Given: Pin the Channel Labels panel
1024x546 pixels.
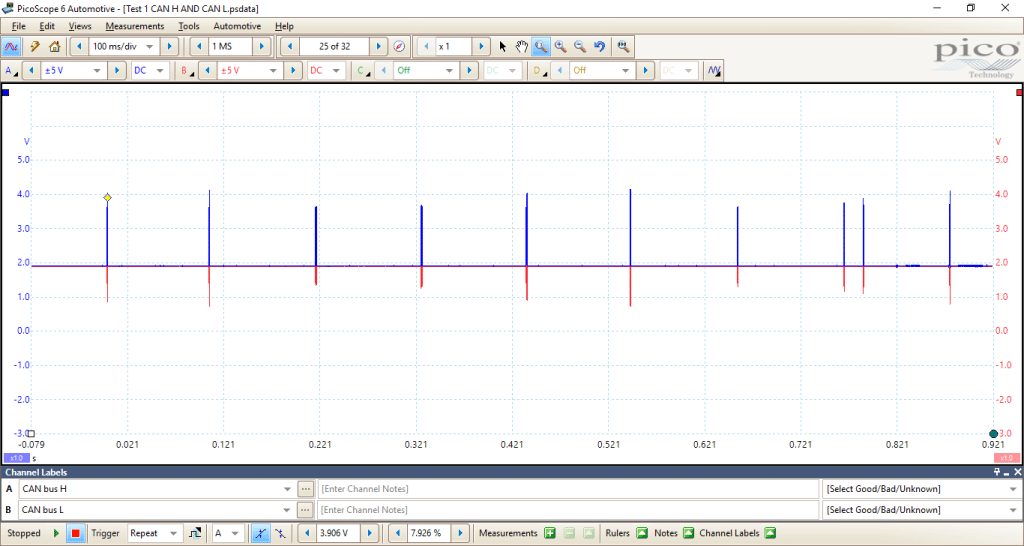Looking at the screenshot, I should point(997,472).
